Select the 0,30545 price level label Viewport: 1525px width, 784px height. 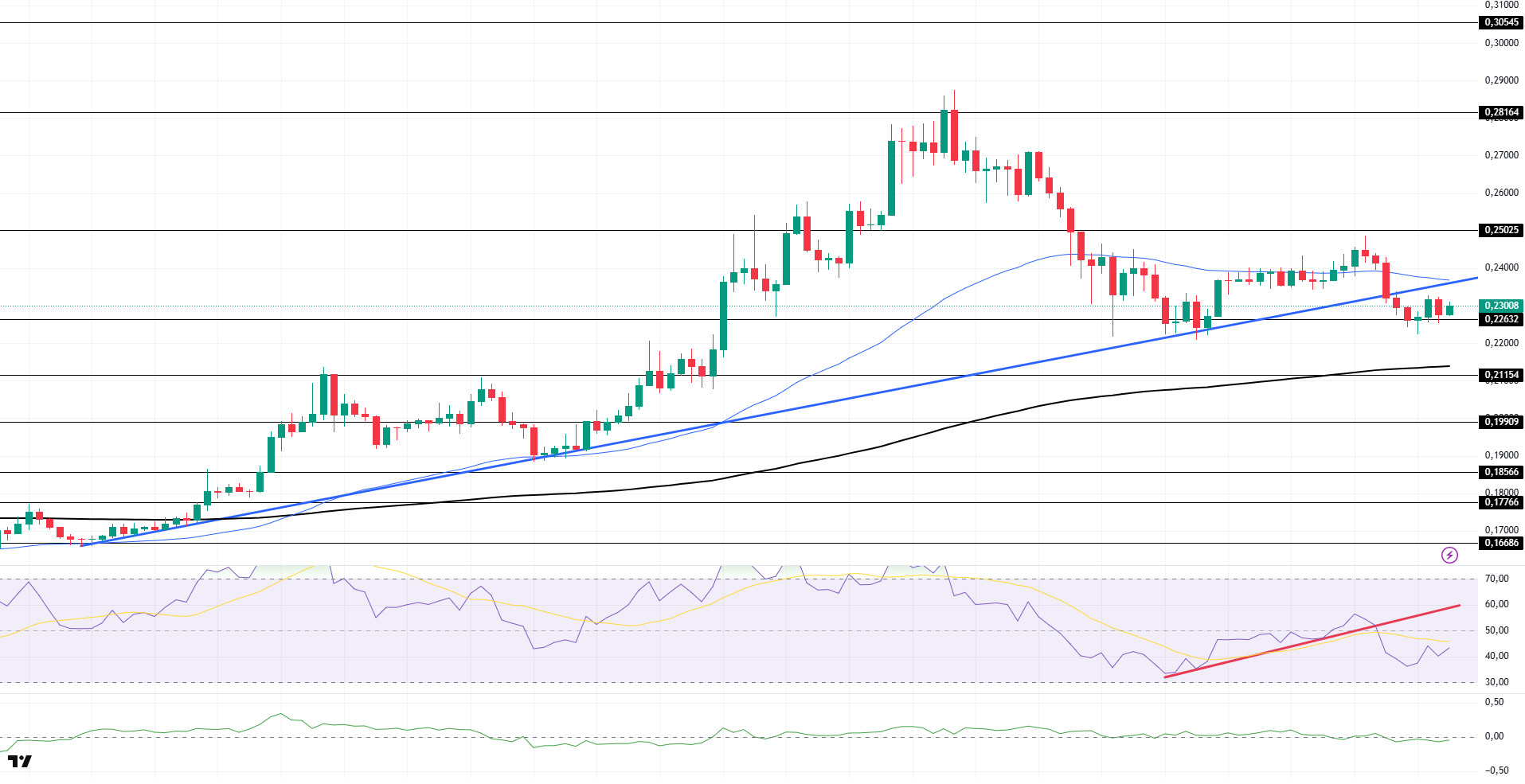pos(1501,22)
